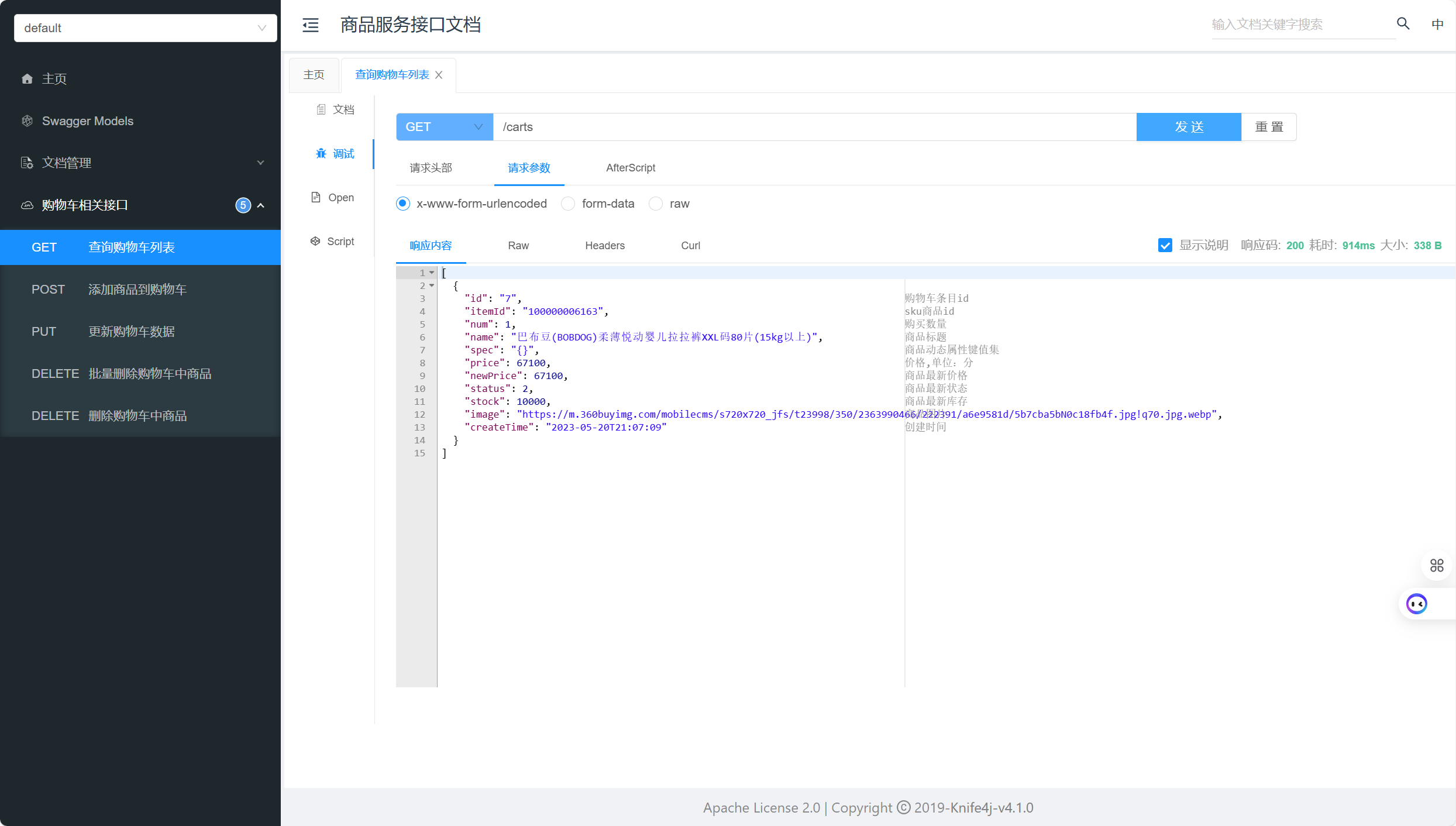Open the 调试 debug bug icon
Screen dimensions: 1456x826
pyautogui.click(x=321, y=153)
